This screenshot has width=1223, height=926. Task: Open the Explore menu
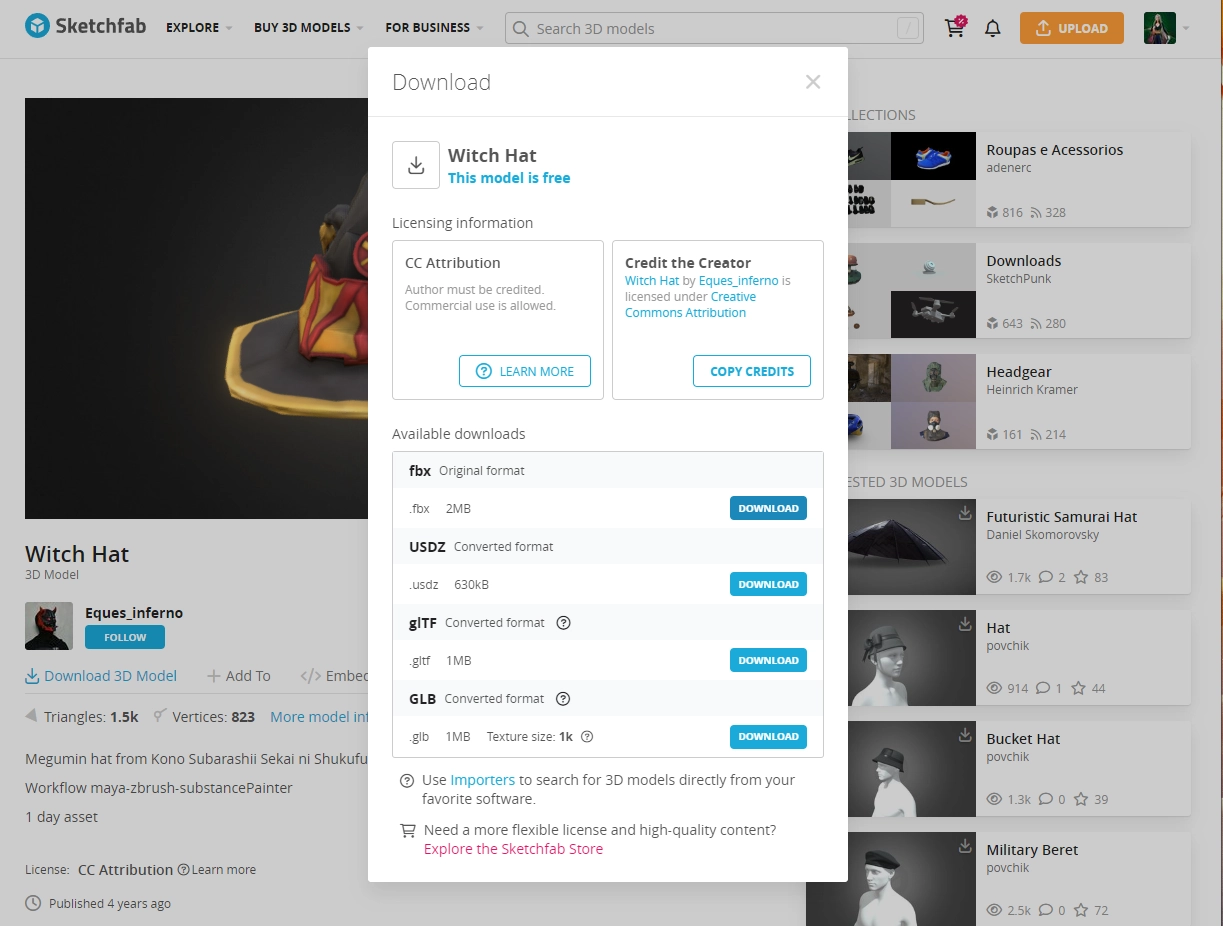[199, 28]
